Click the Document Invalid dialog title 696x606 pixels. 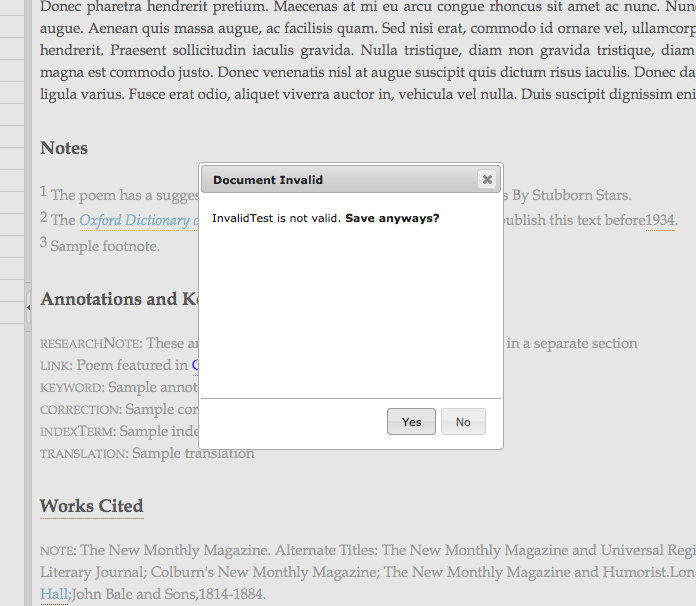pos(268,180)
